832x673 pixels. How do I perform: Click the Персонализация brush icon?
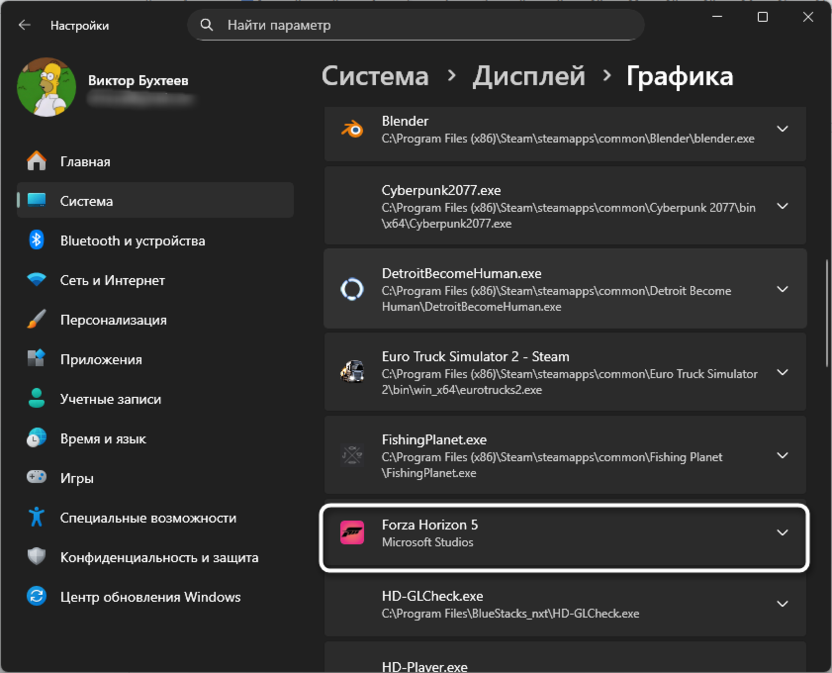click(37, 319)
